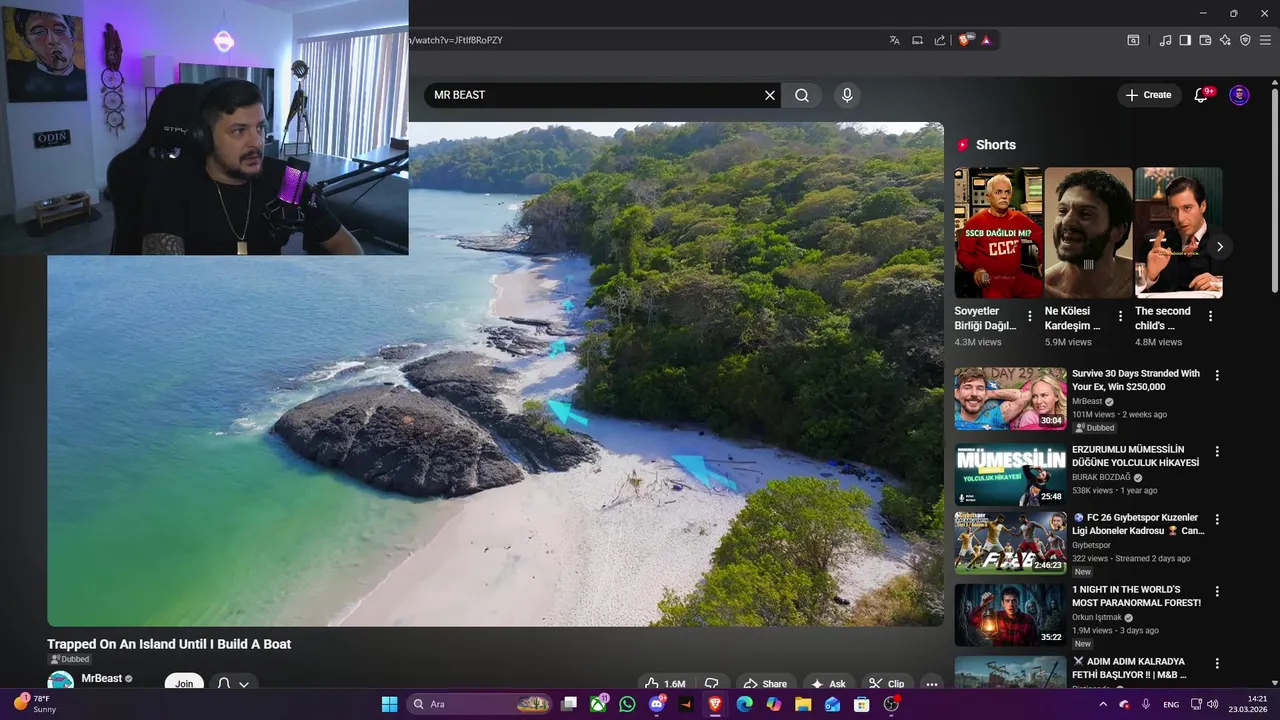Open FC 26 Giybetspor Kuzenler Ligi video
The height and width of the screenshot is (720, 1280).
coord(1138,524)
